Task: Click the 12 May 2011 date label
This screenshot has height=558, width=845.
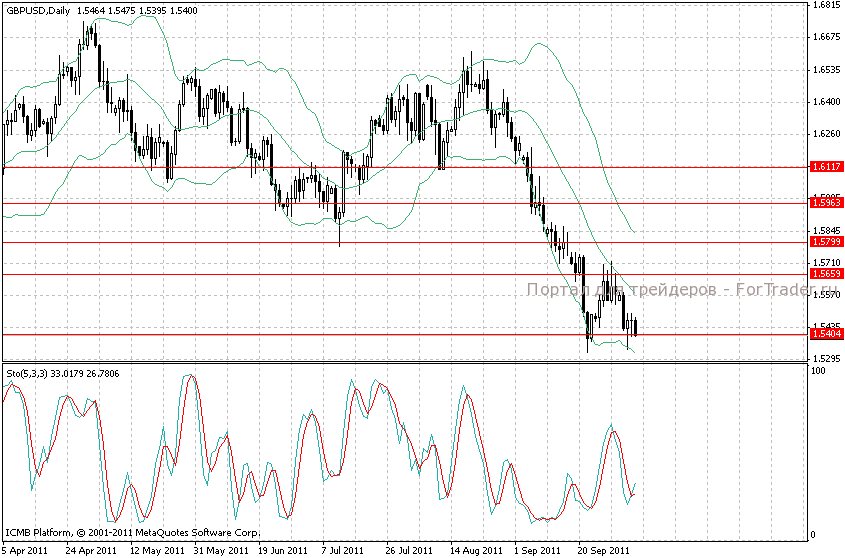Action: tap(155, 550)
